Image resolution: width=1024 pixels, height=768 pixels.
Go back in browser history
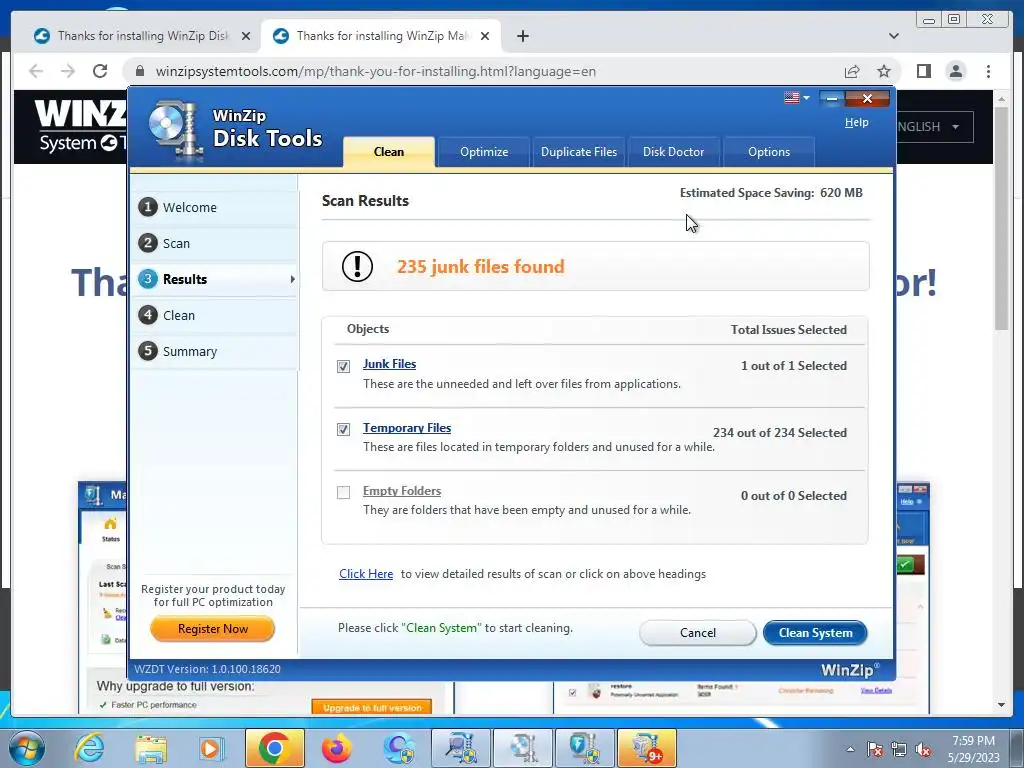tap(36, 71)
